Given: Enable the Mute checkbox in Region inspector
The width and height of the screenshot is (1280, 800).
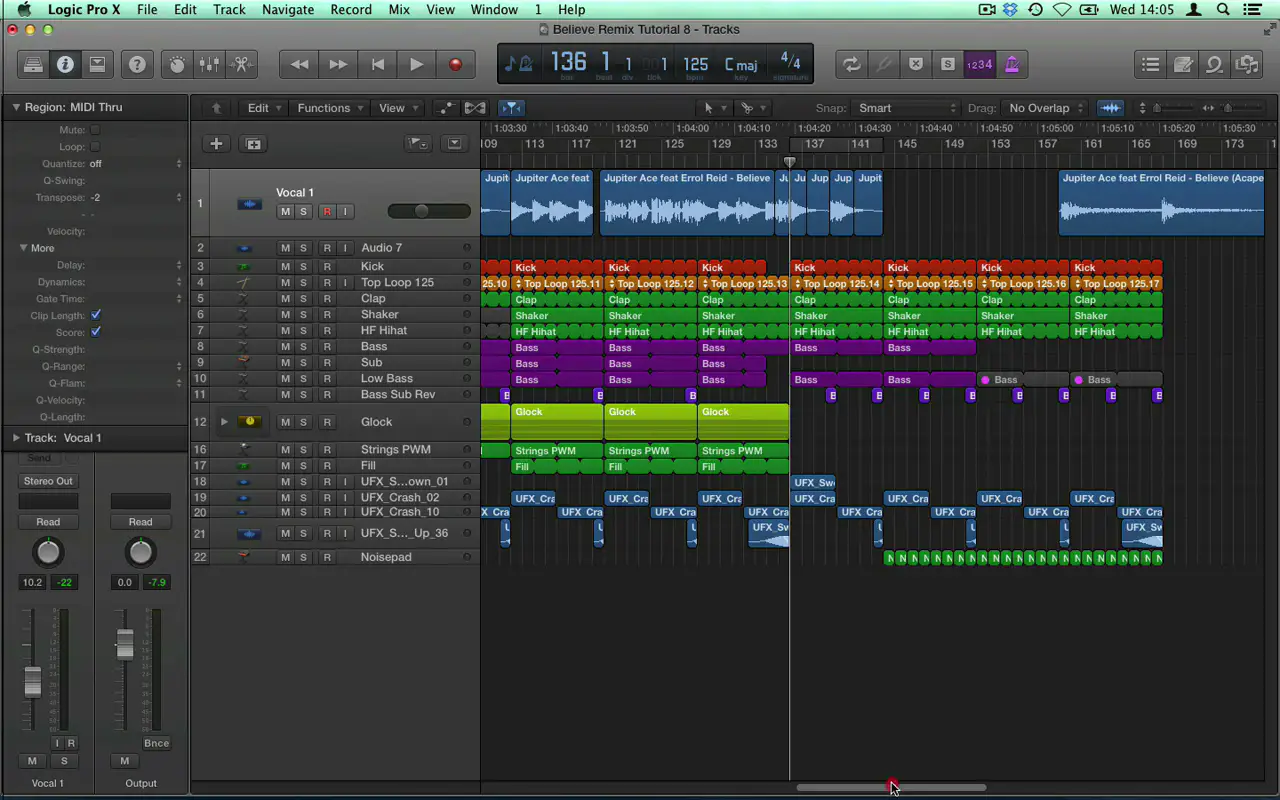Looking at the screenshot, I should 95,130.
